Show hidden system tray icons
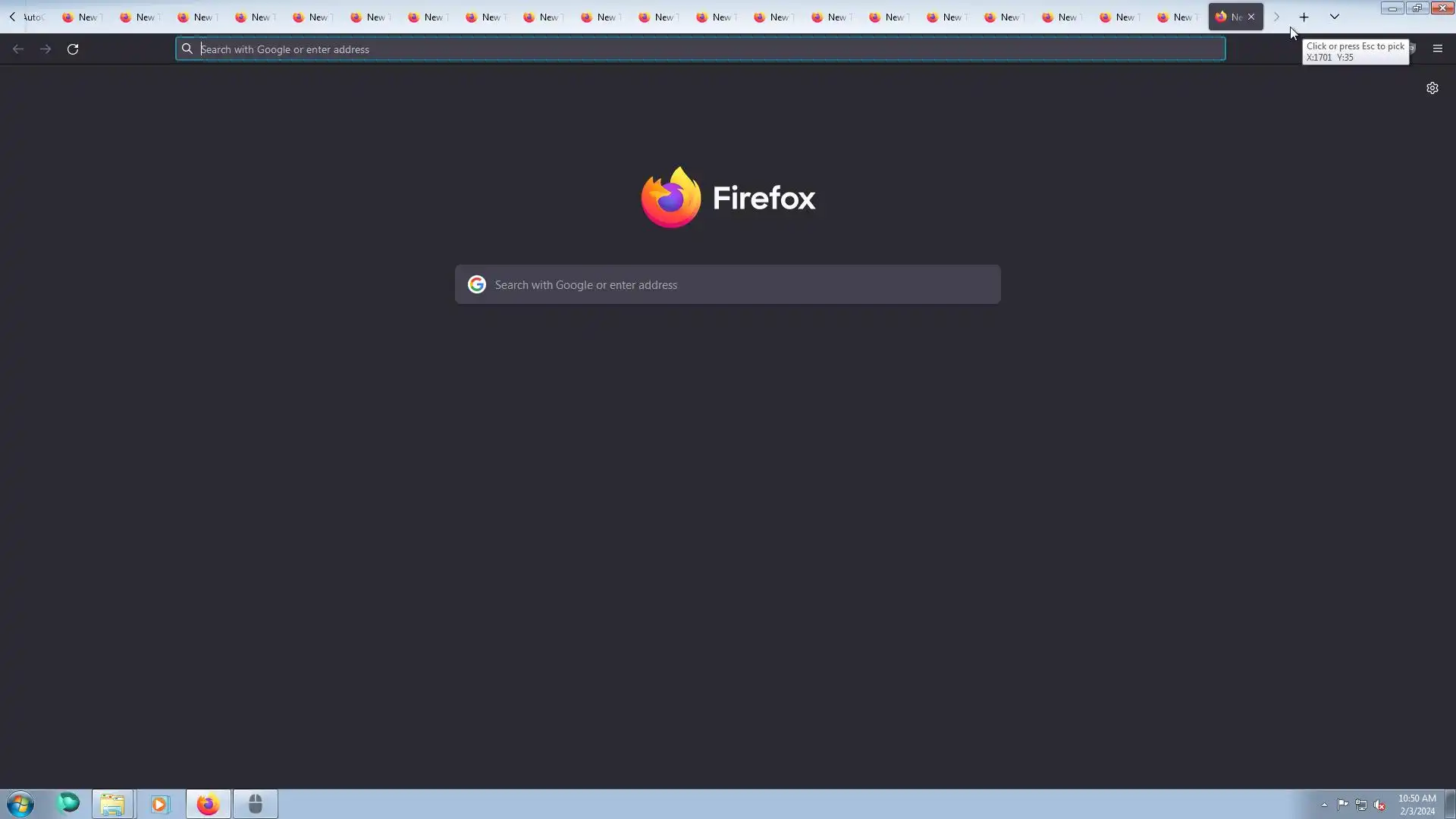 click(1324, 805)
